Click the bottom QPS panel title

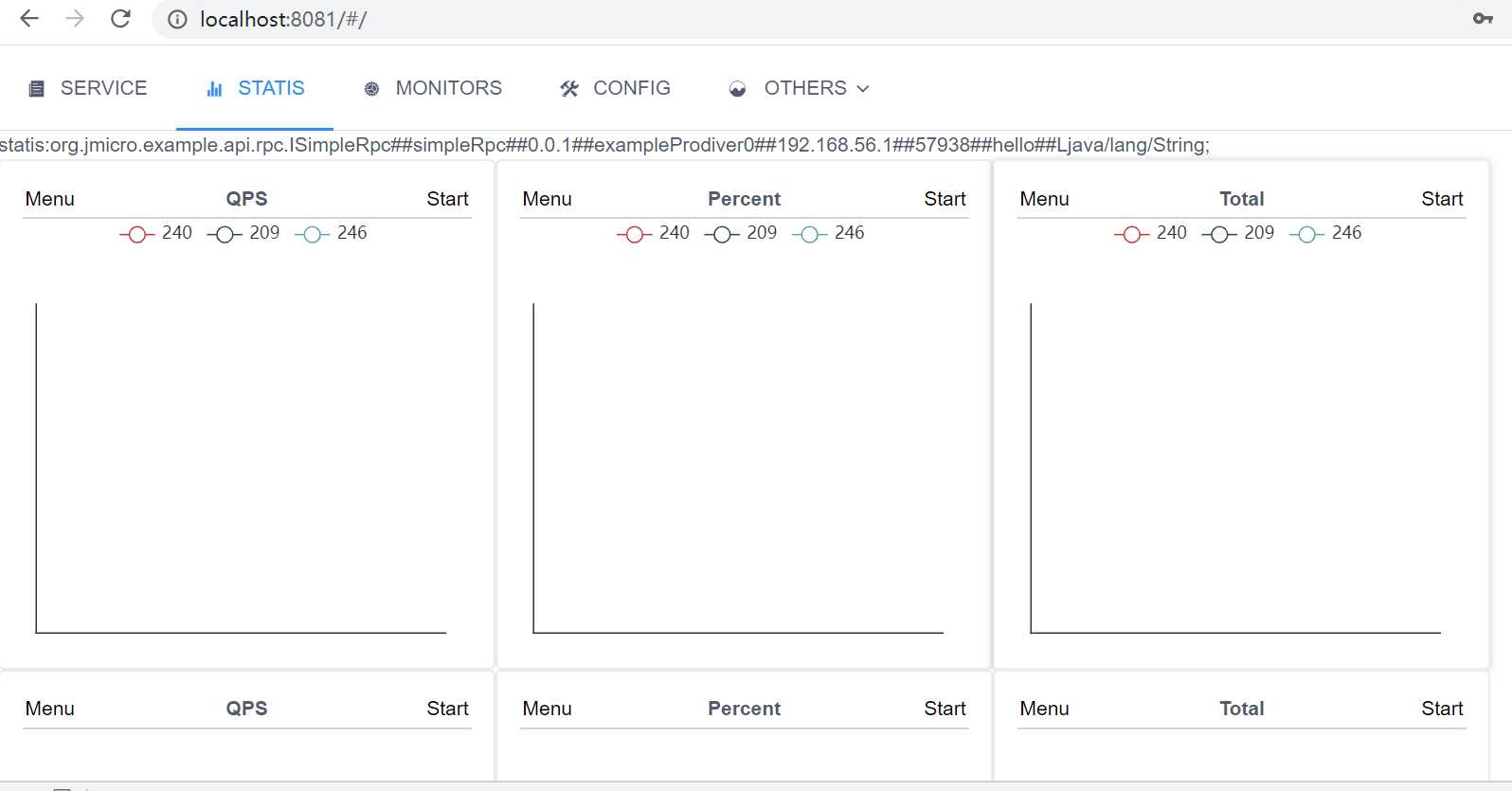point(246,709)
